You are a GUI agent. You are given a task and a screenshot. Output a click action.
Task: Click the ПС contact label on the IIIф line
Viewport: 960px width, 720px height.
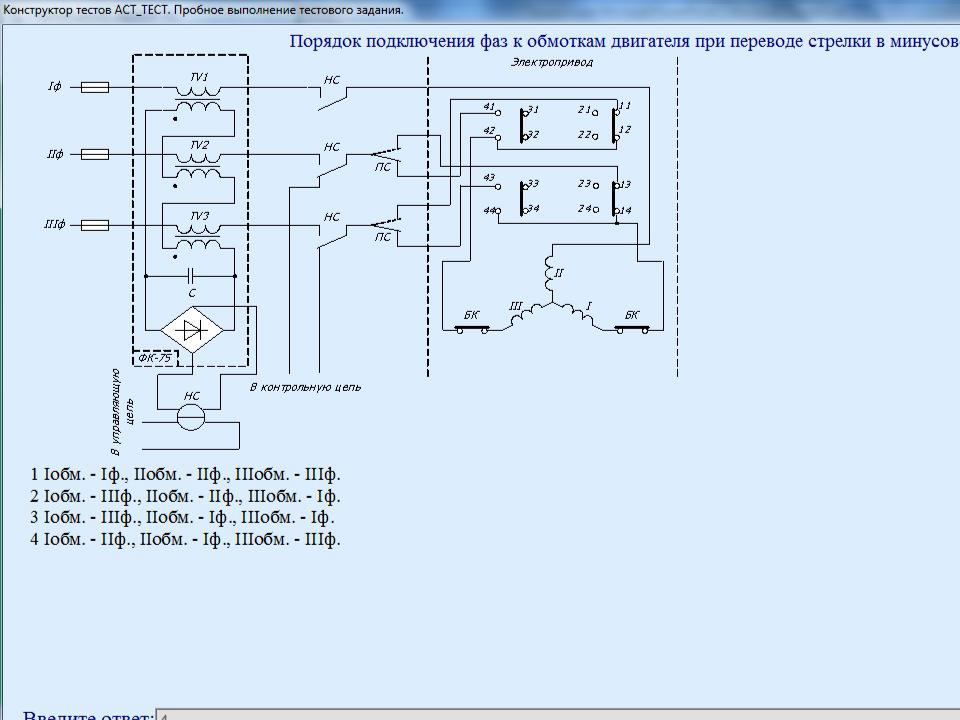point(383,237)
